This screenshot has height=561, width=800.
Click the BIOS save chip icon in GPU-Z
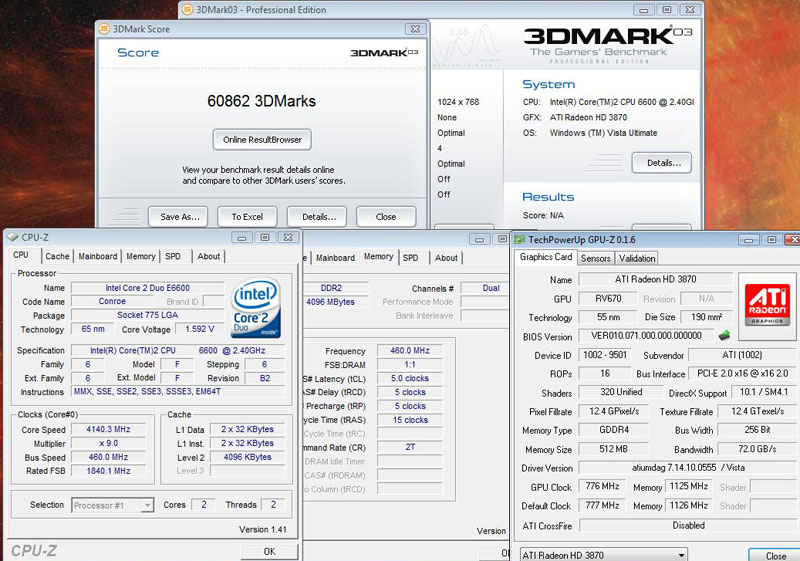(x=724, y=336)
